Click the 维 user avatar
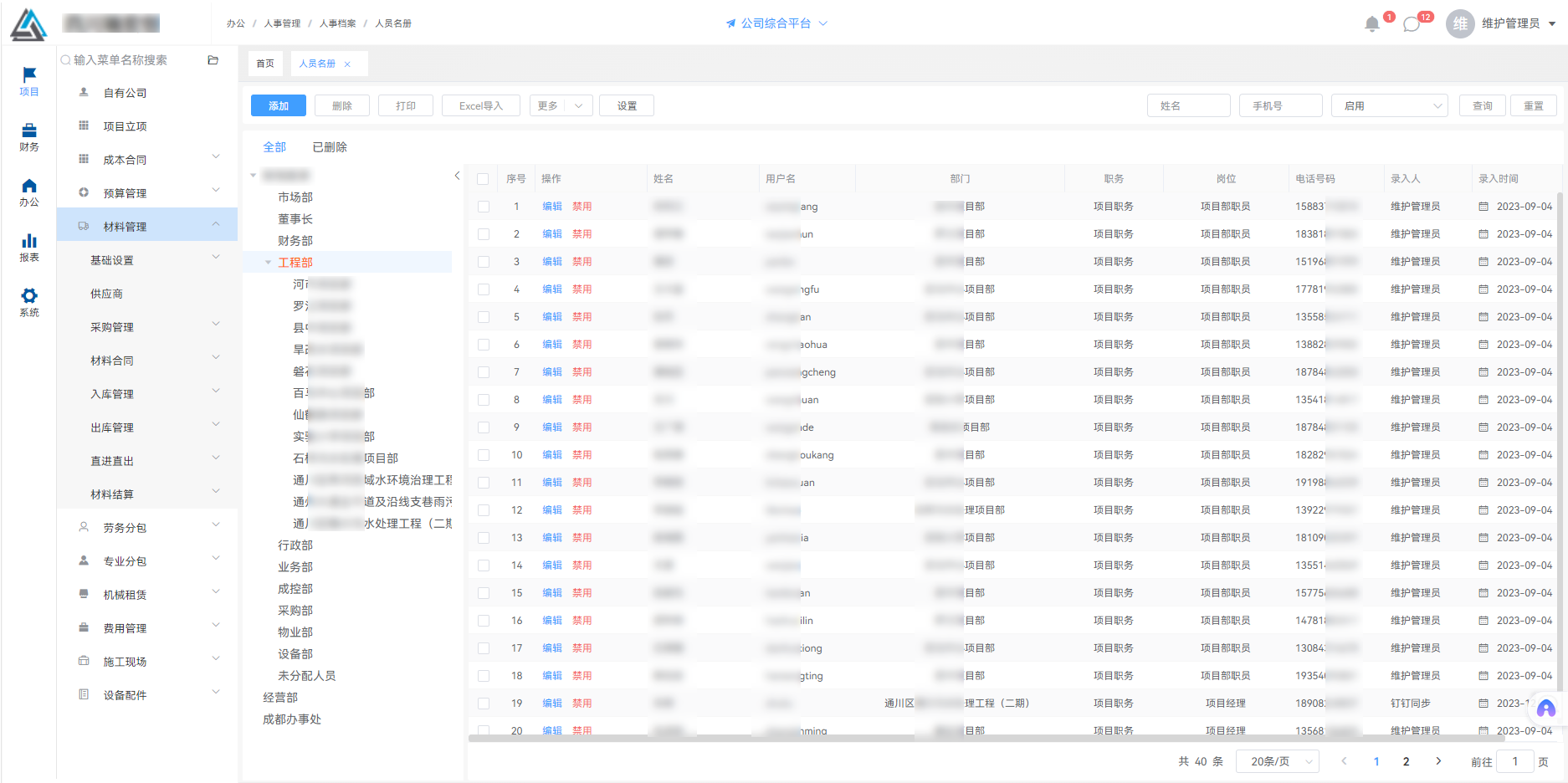 [x=1460, y=23]
